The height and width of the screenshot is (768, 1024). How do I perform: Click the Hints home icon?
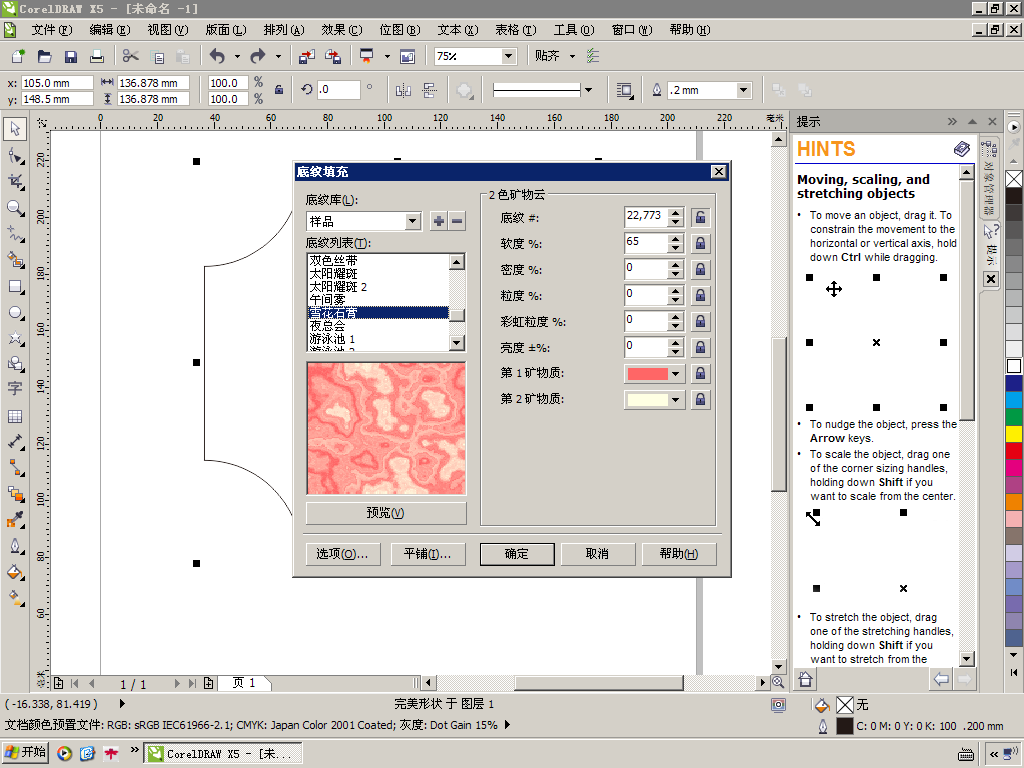click(x=806, y=680)
